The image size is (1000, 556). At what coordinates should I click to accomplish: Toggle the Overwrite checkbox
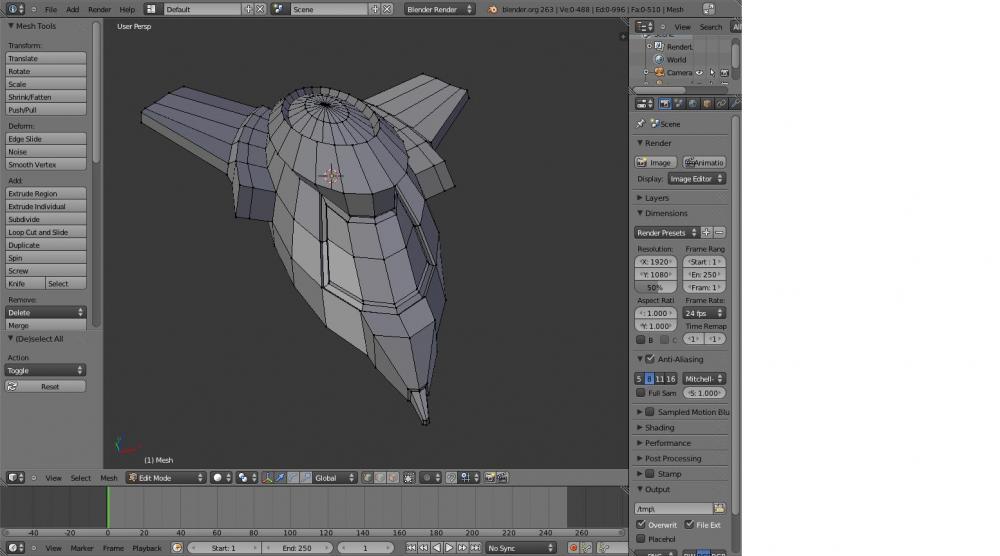click(x=640, y=524)
